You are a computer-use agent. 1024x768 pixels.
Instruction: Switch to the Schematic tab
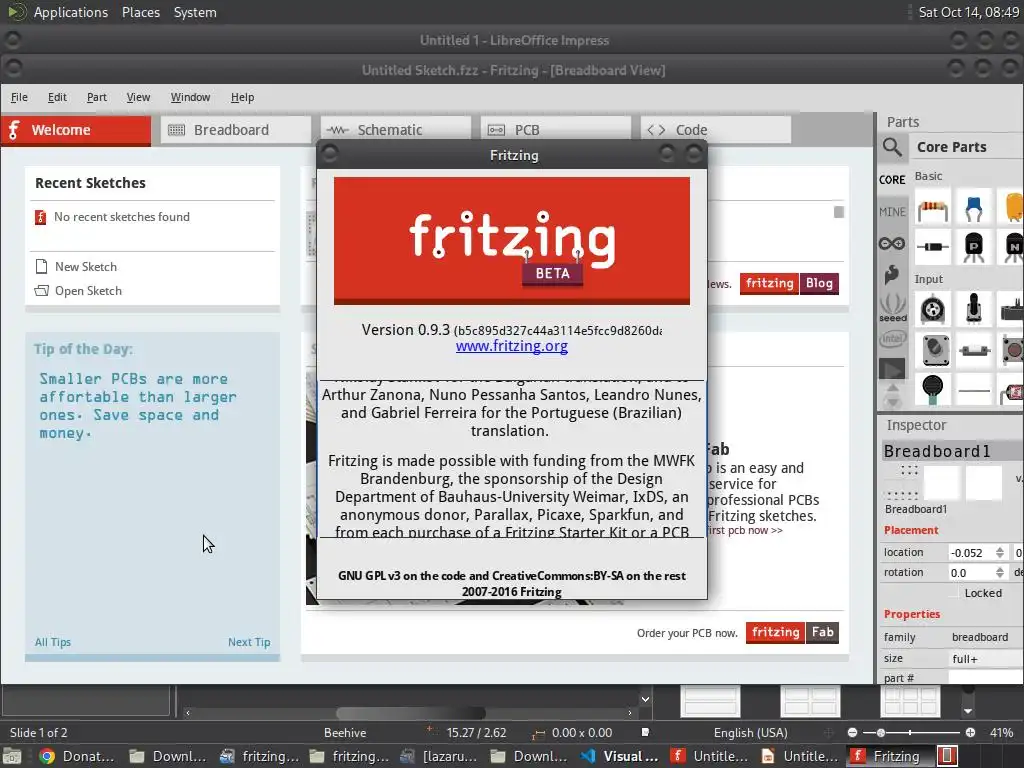(396, 130)
